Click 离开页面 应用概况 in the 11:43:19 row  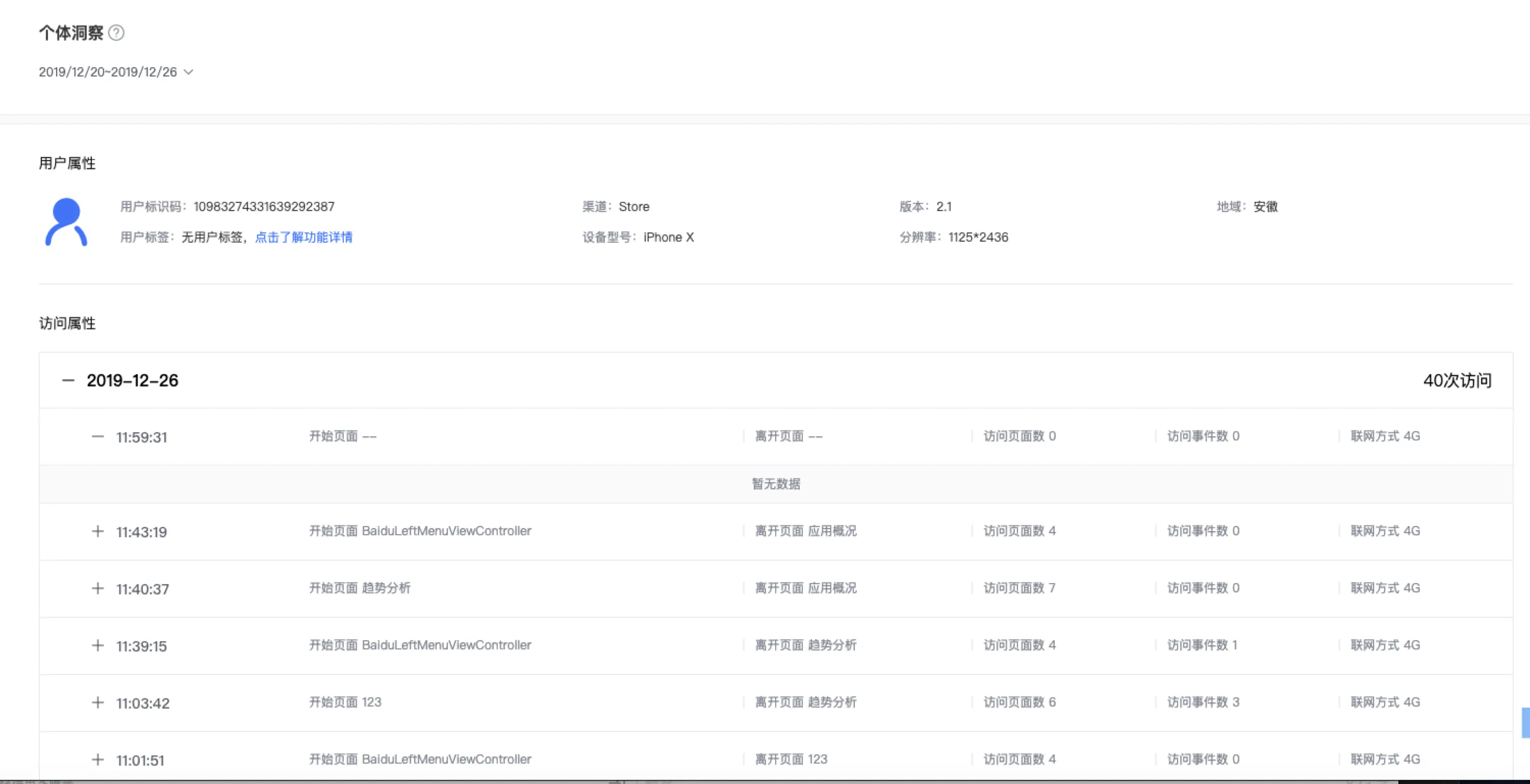(805, 531)
